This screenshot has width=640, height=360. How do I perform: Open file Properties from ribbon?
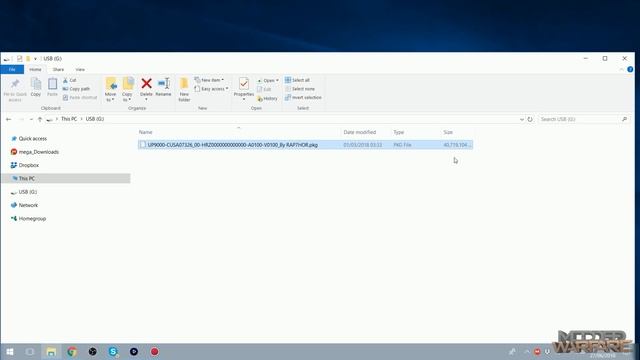(244, 89)
